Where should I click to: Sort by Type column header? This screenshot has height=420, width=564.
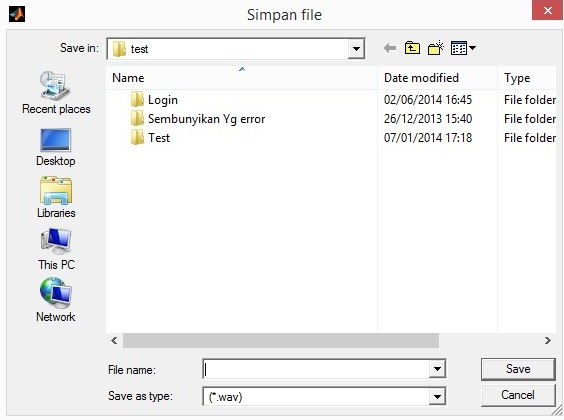tap(527, 78)
